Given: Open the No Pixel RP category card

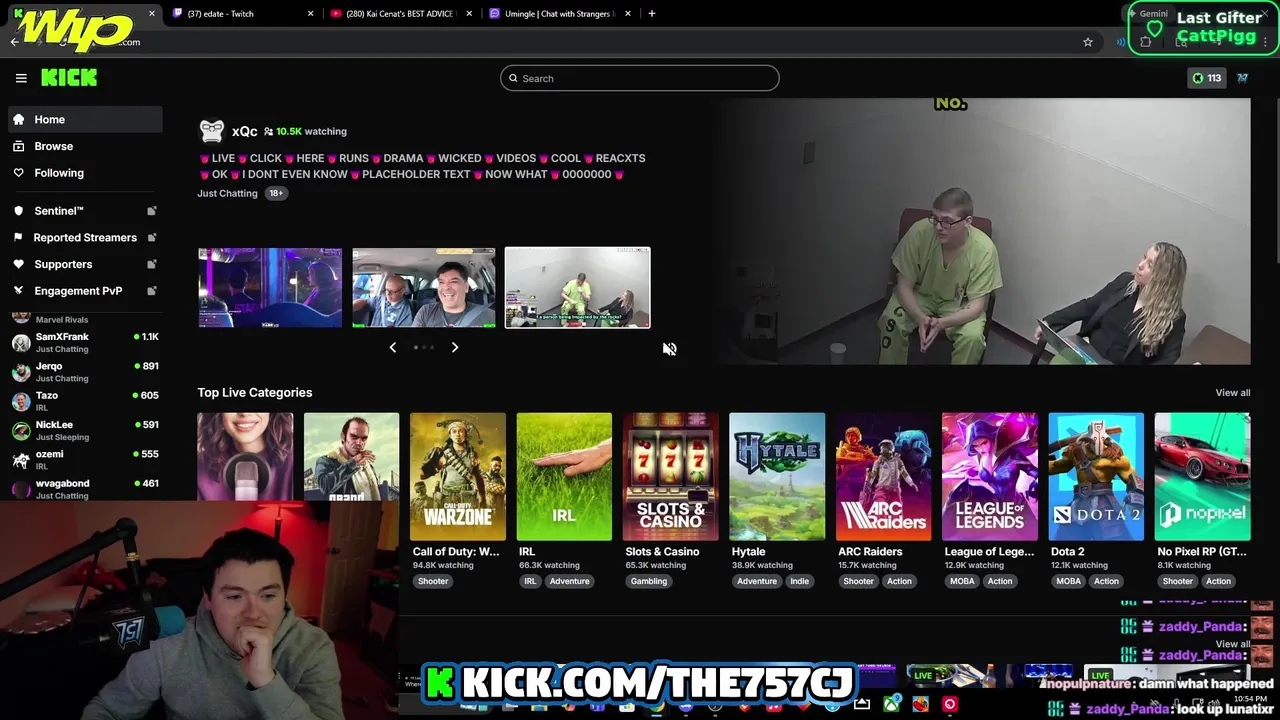Looking at the screenshot, I should point(1202,477).
